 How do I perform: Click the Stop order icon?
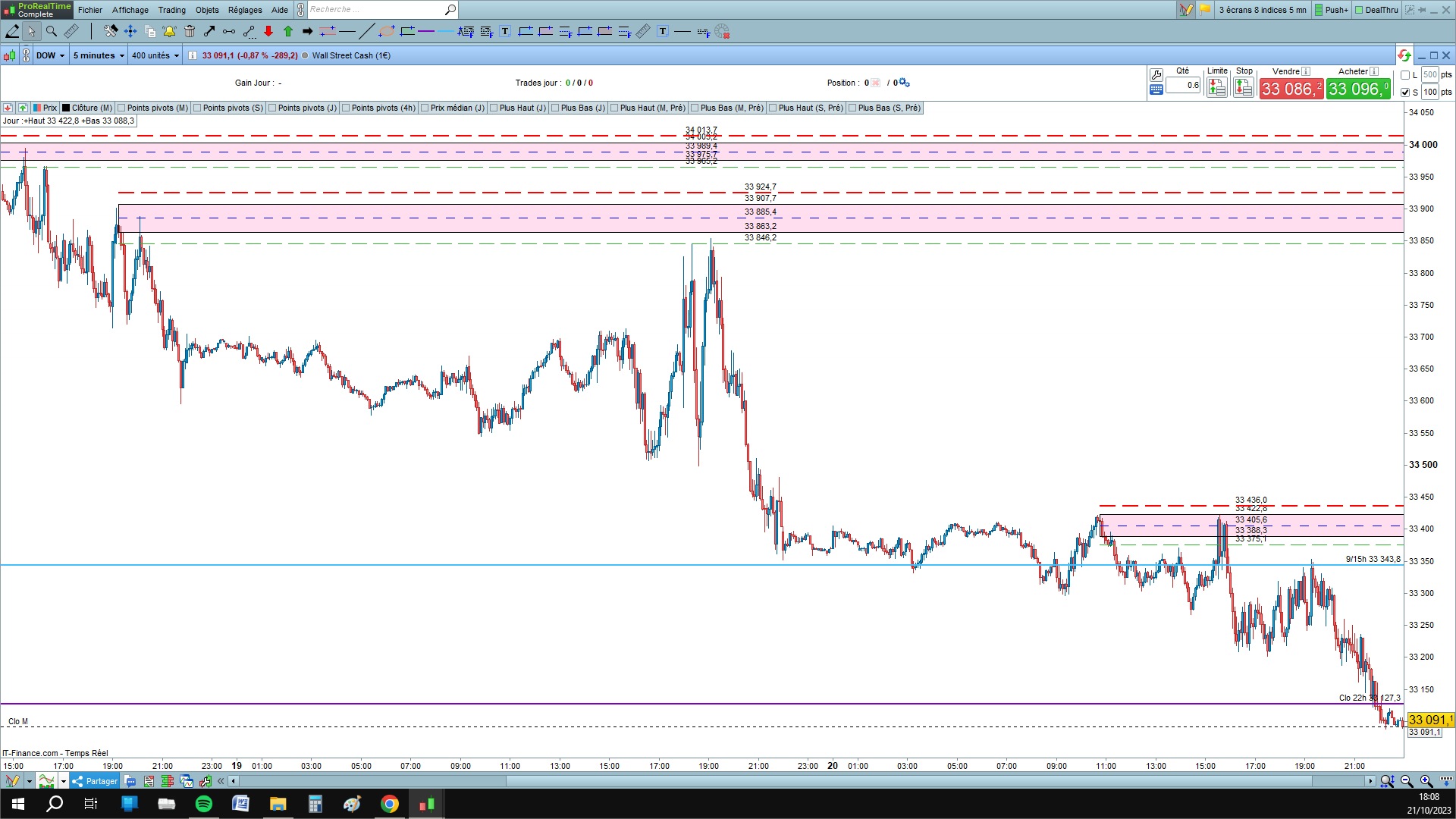1244,88
